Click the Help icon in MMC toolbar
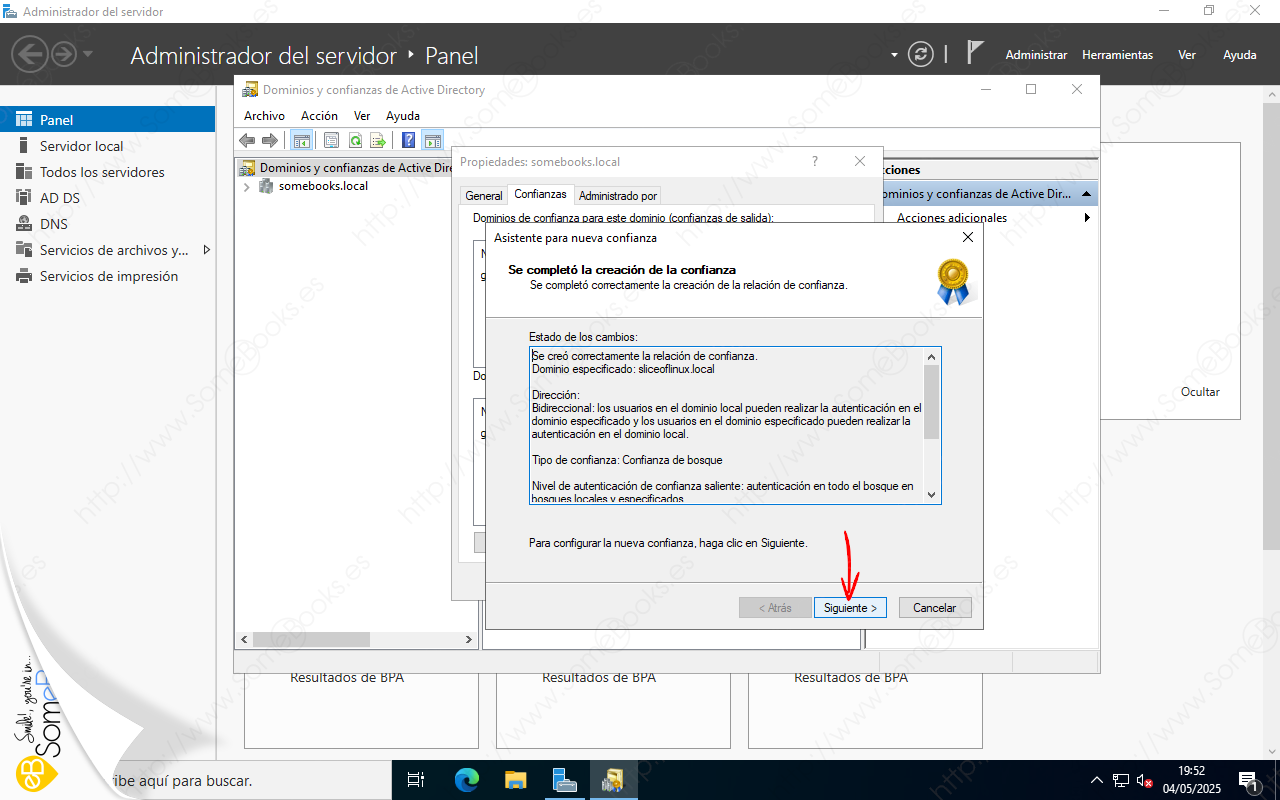The height and width of the screenshot is (800, 1280). (408, 141)
